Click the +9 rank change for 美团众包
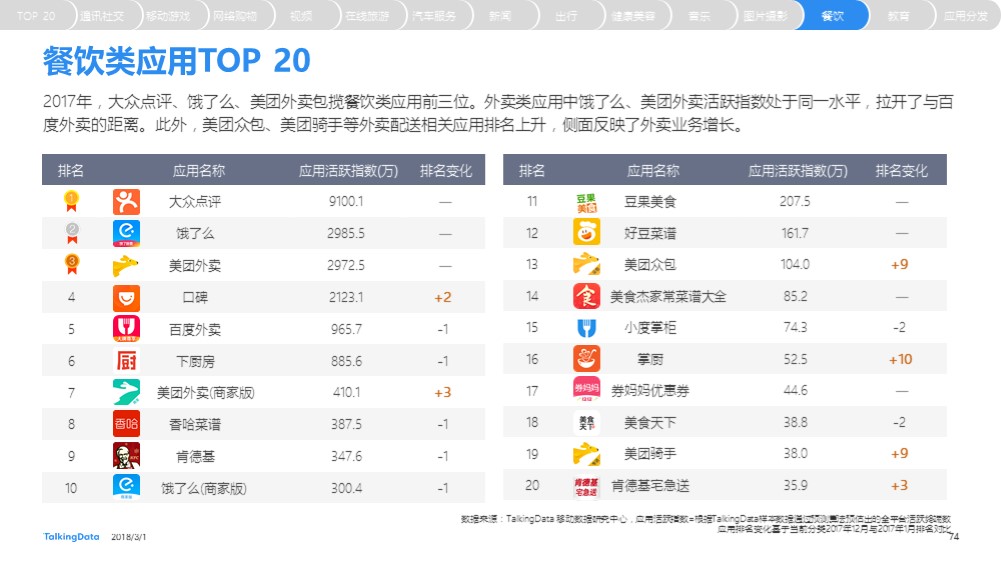The width and height of the screenshot is (1001, 563). click(899, 264)
